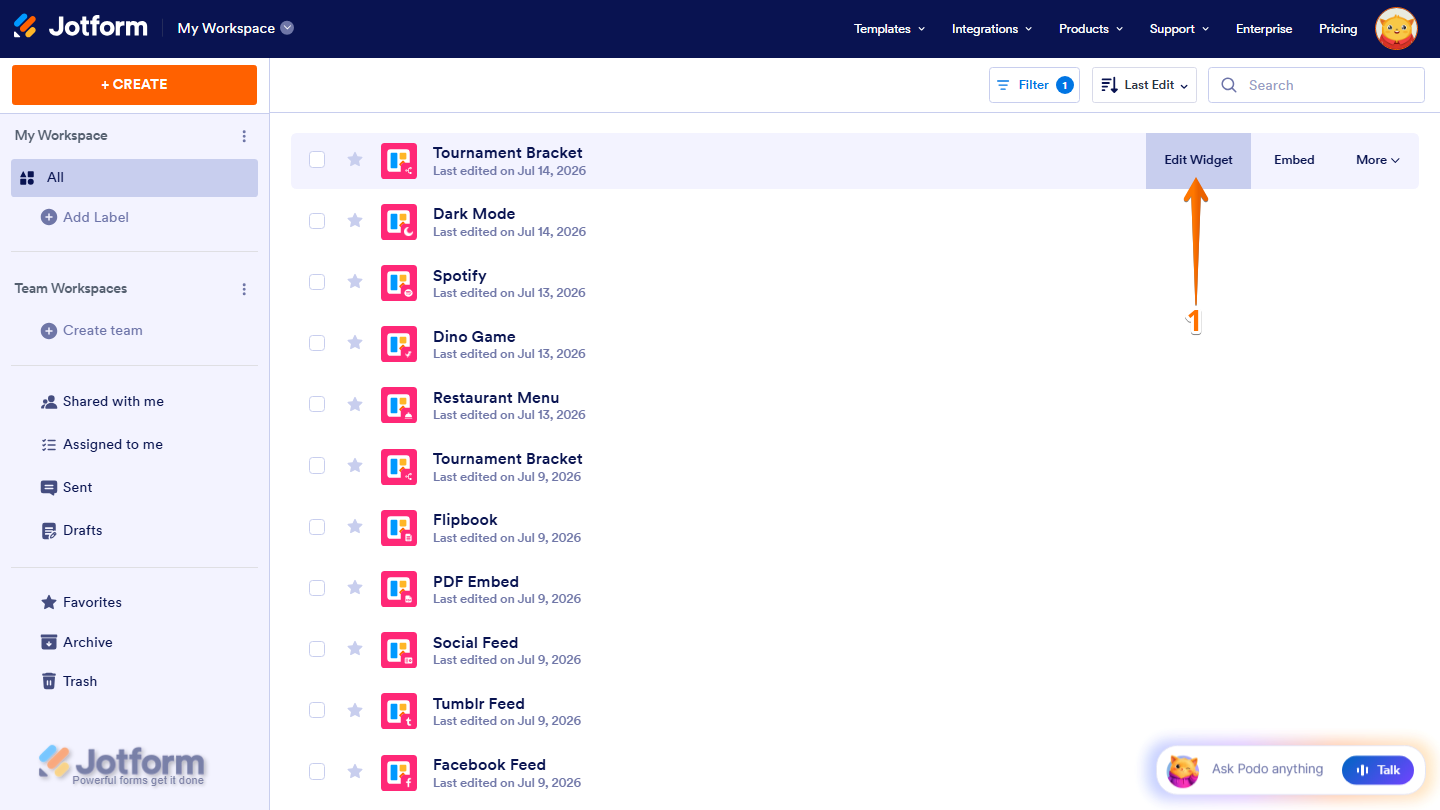Select the PDF Embed checkbox
This screenshot has height=810, width=1440.
[x=317, y=588]
